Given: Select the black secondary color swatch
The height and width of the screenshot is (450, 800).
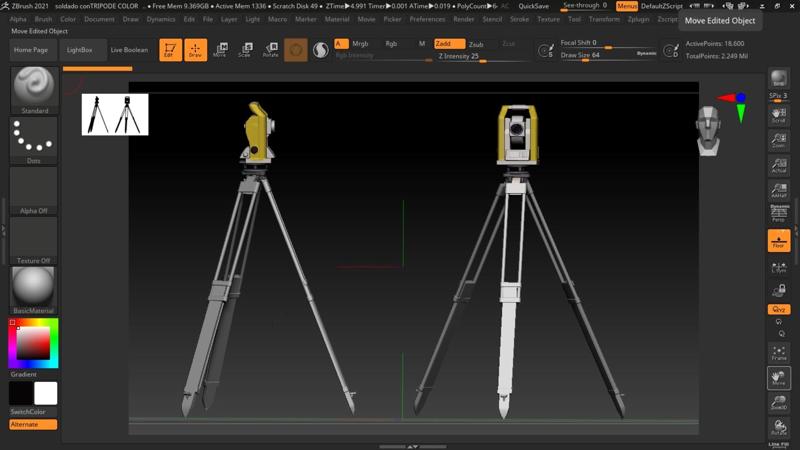Looking at the screenshot, I should pyautogui.click(x=21, y=393).
